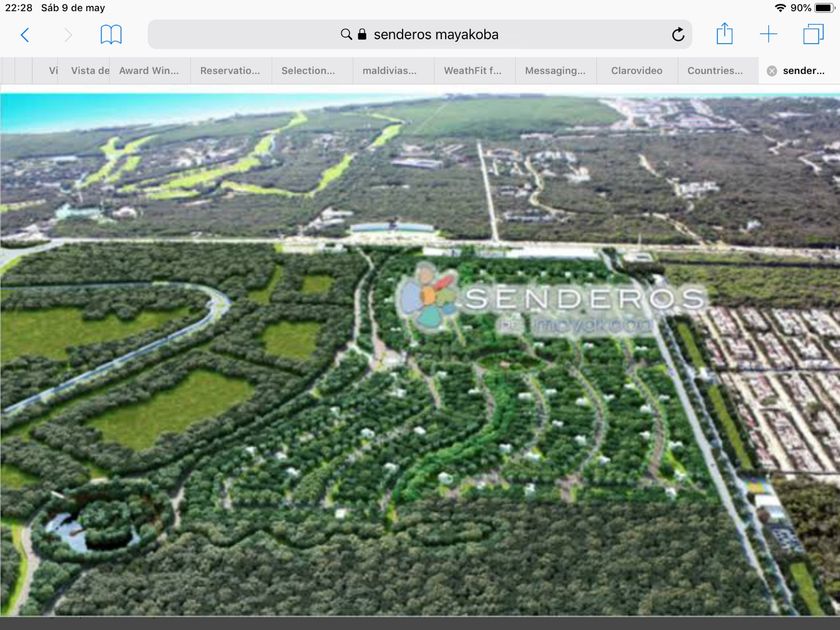This screenshot has width=840, height=630.
Task: Tap the battery indicator in status bar
Action: [824, 8]
